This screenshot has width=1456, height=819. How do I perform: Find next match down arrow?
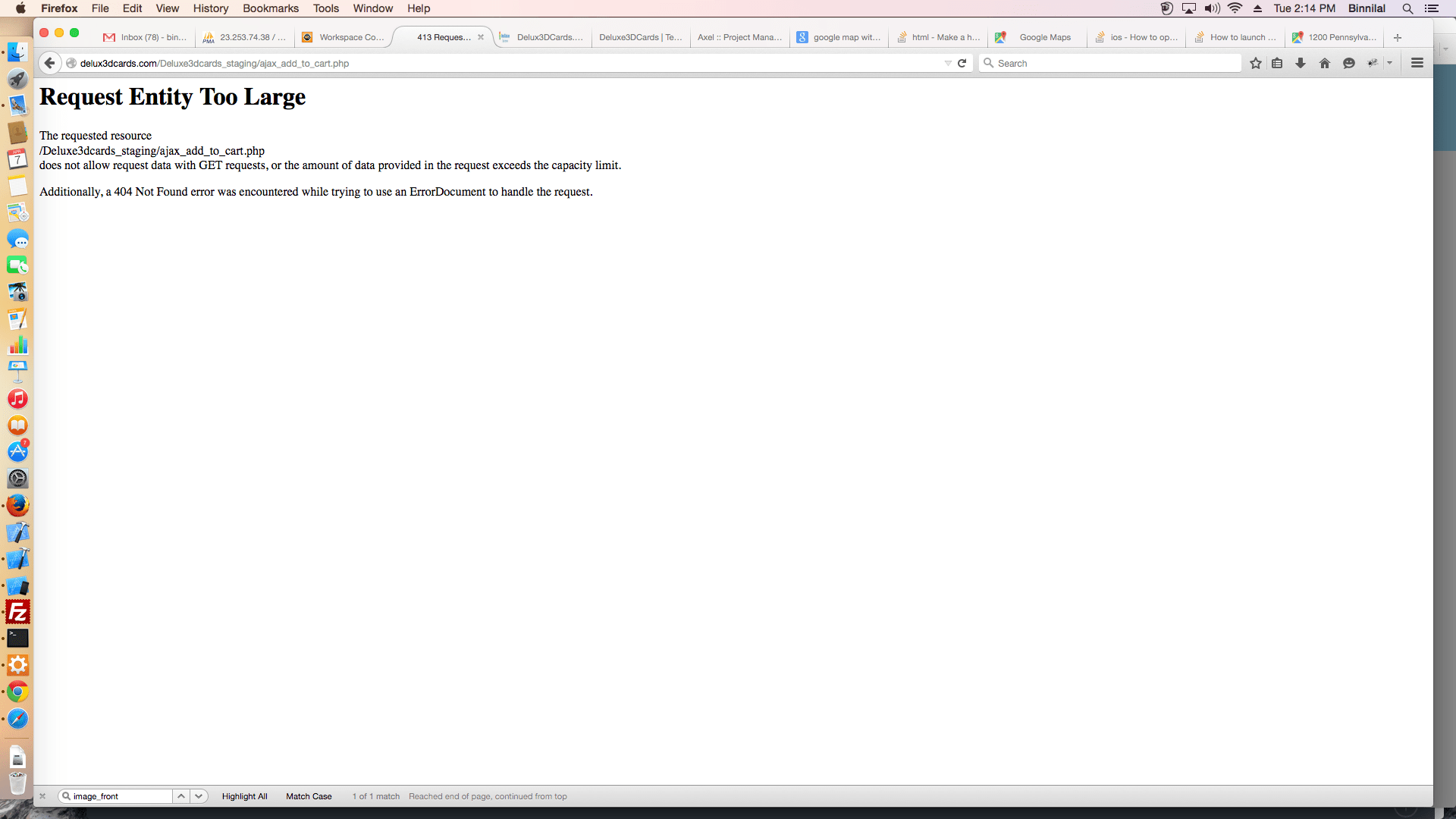[x=199, y=796]
